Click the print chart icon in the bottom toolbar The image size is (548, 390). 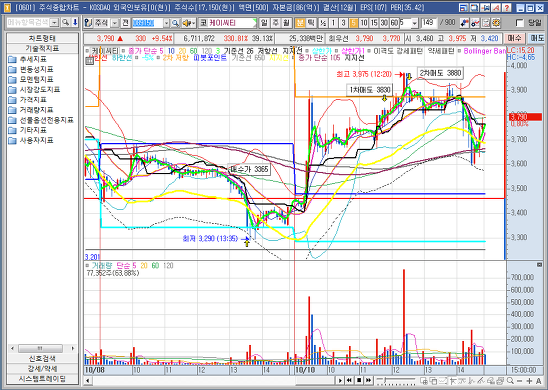pos(500,381)
